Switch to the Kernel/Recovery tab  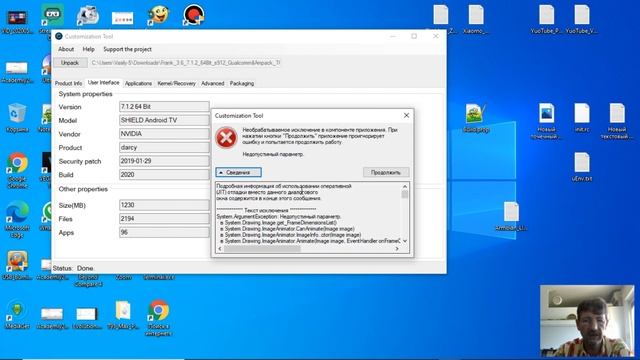click(x=176, y=83)
